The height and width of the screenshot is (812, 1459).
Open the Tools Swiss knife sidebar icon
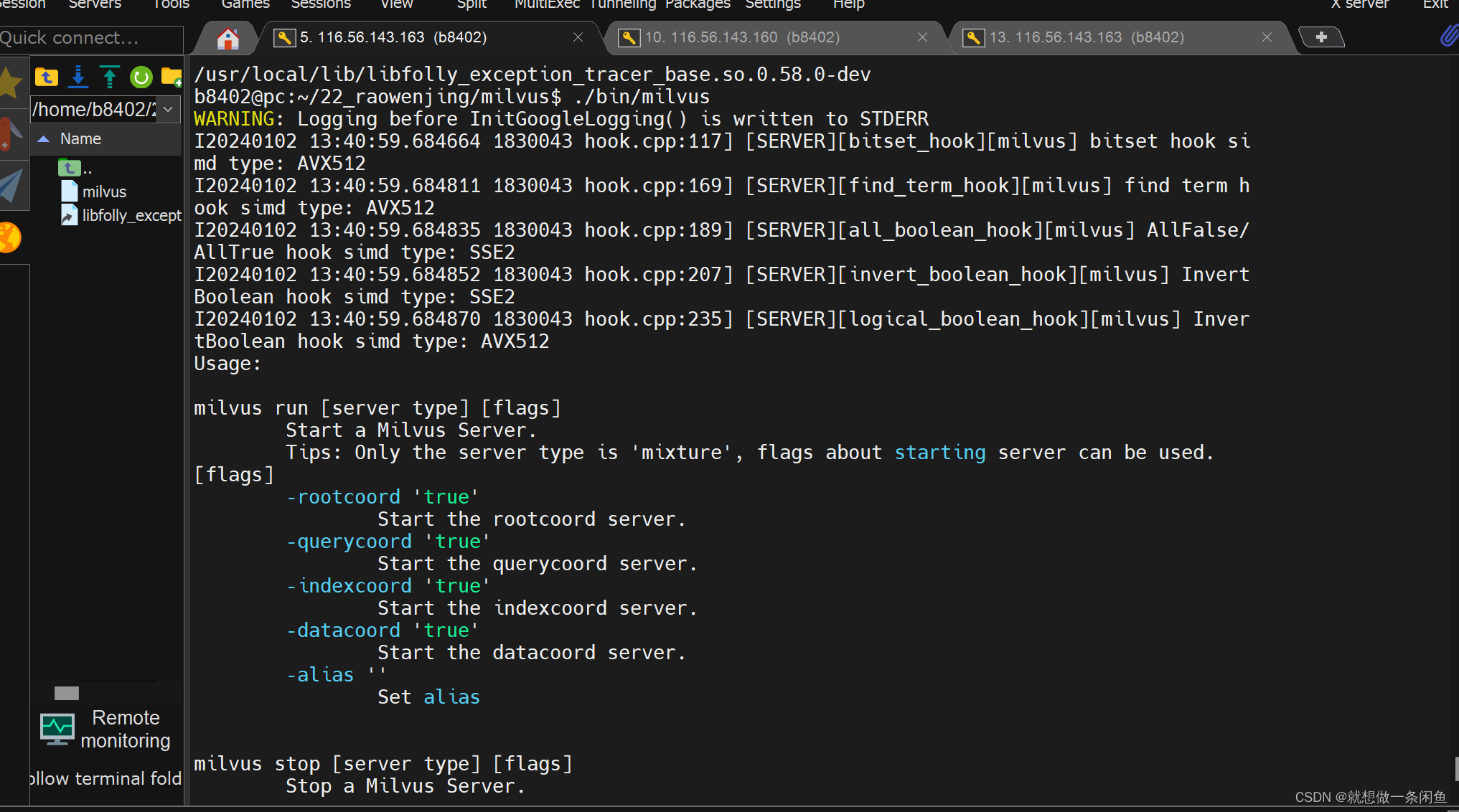pyautogui.click(x=10, y=133)
